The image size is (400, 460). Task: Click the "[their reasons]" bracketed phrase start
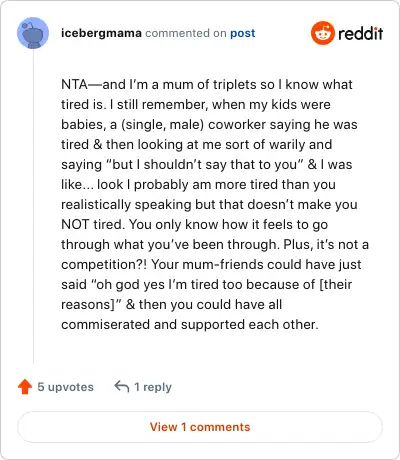coord(335,284)
